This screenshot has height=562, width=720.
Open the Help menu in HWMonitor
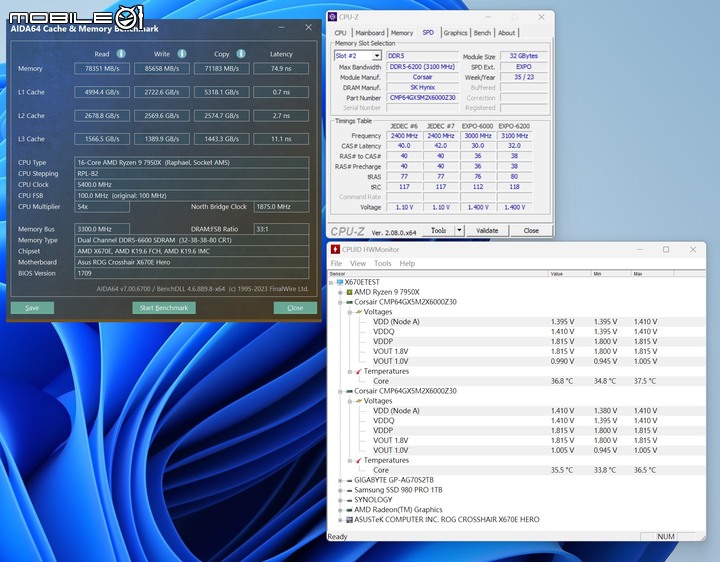[x=407, y=264]
